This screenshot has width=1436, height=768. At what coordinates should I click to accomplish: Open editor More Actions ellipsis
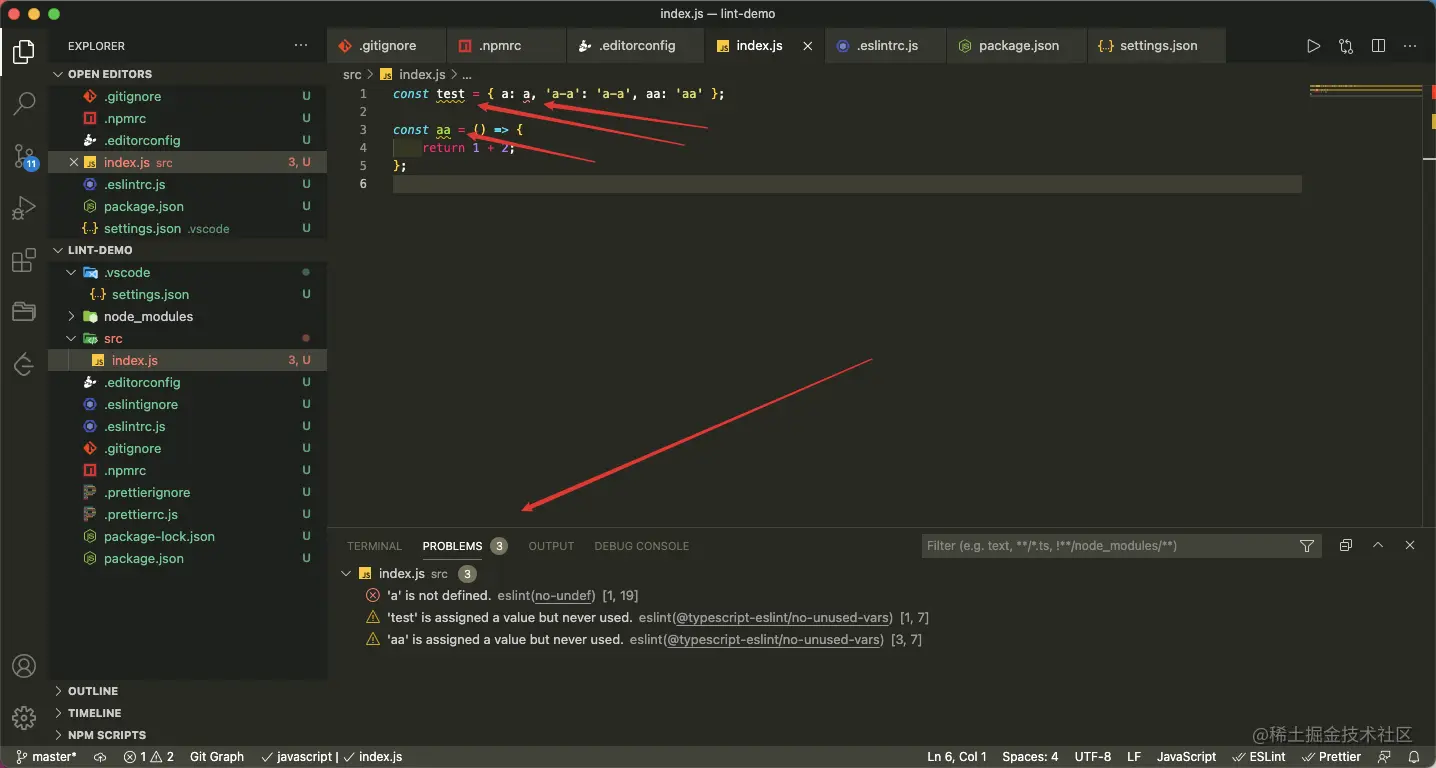coord(1410,46)
